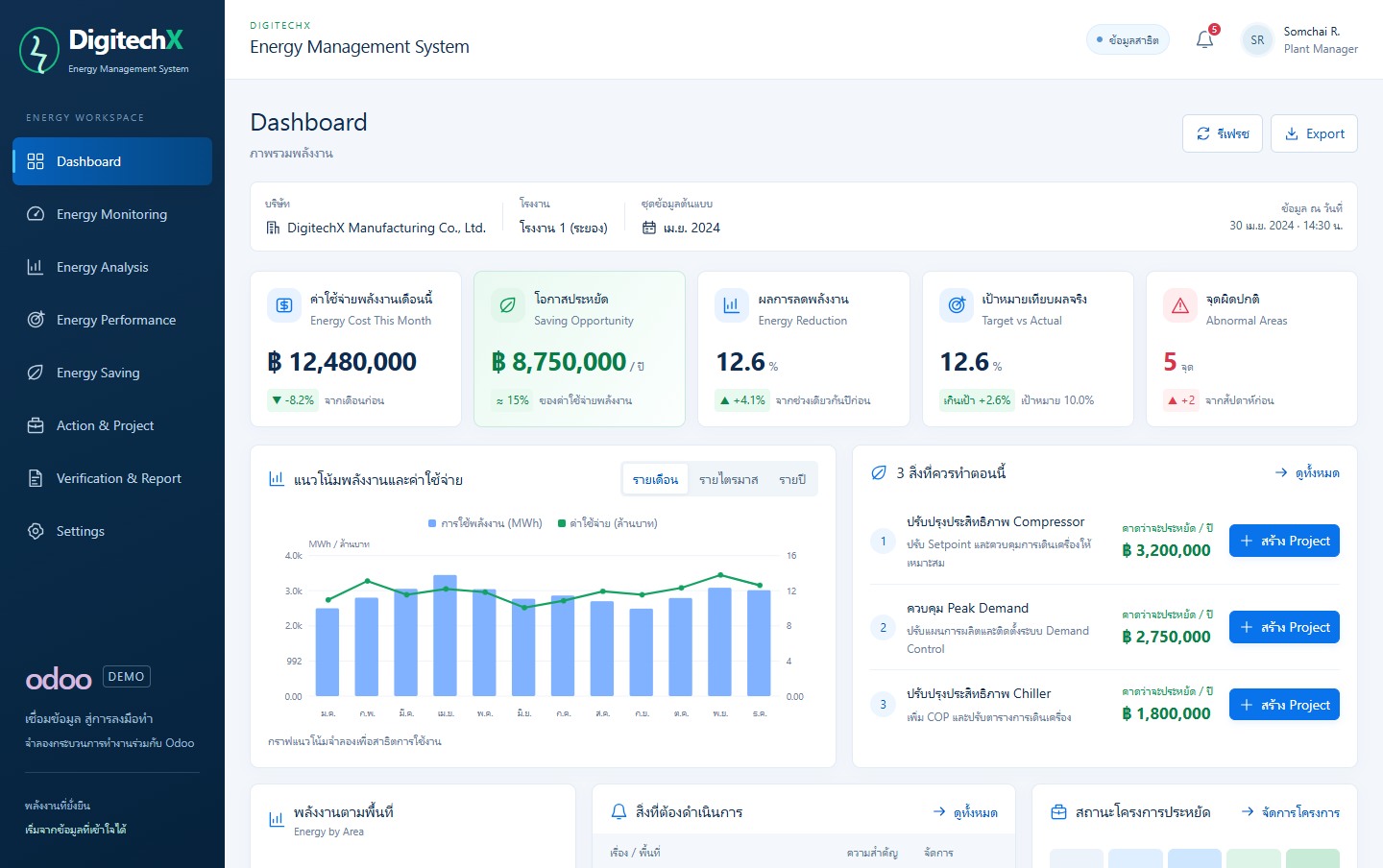
Task: Click chart icon beside พลังงานตามพื้นที่
Action: 277,819
